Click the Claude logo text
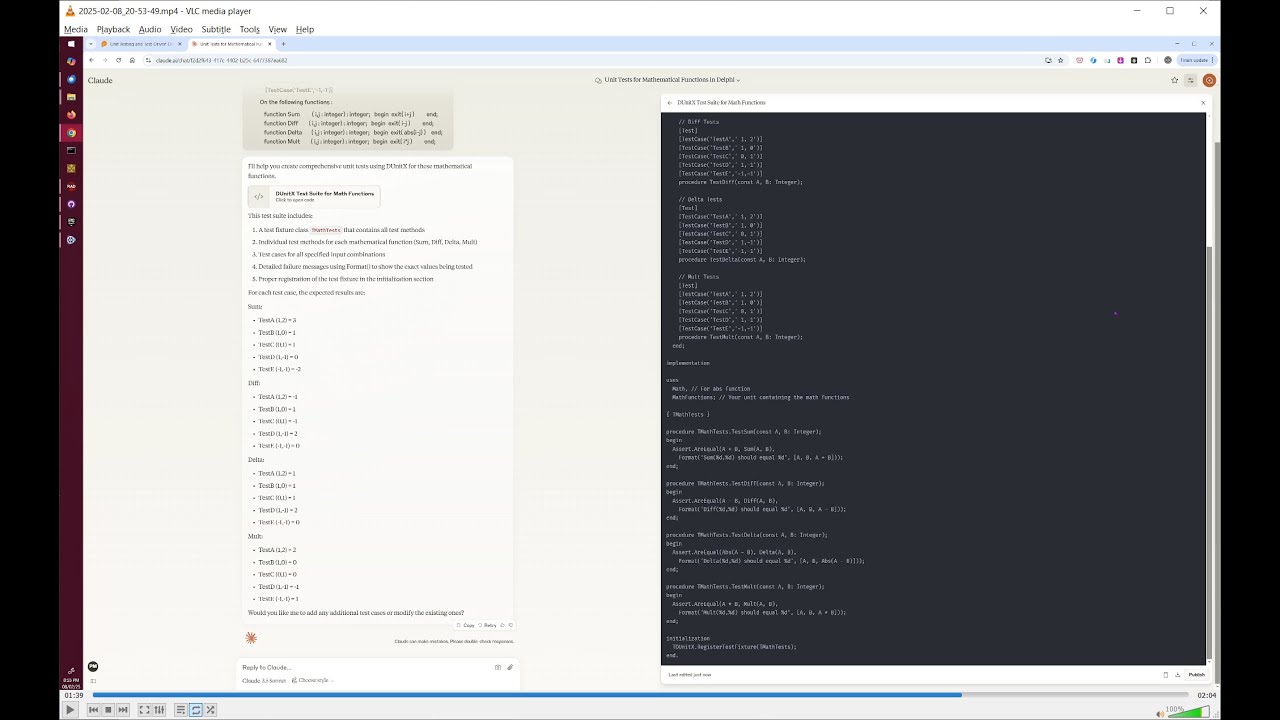 tap(100, 80)
